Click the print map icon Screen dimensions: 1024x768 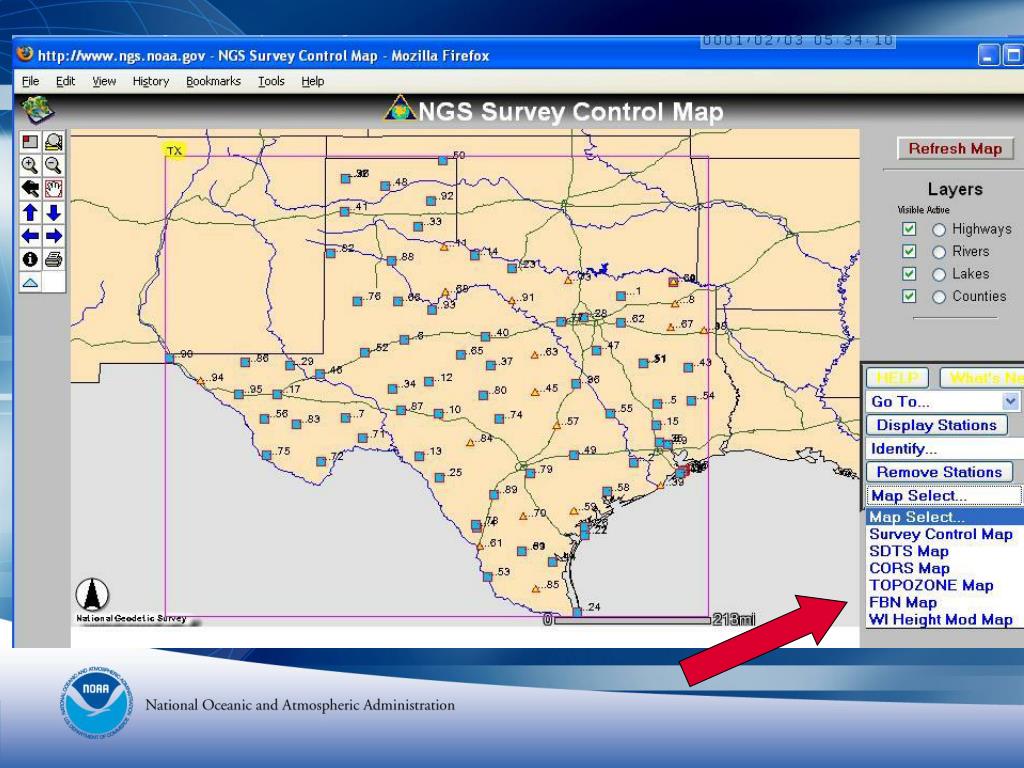(x=54, y=259)
